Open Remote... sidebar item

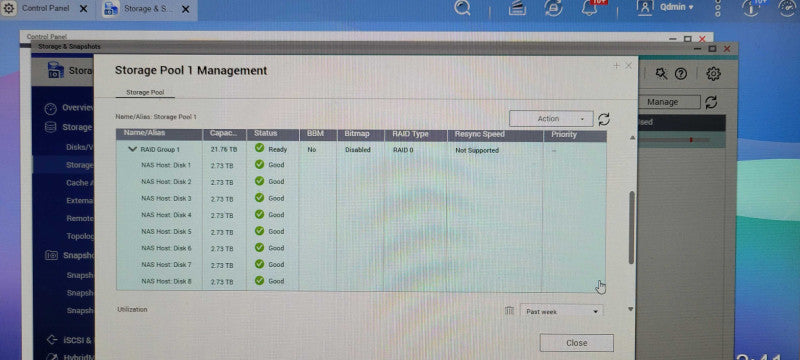(80, 218)
